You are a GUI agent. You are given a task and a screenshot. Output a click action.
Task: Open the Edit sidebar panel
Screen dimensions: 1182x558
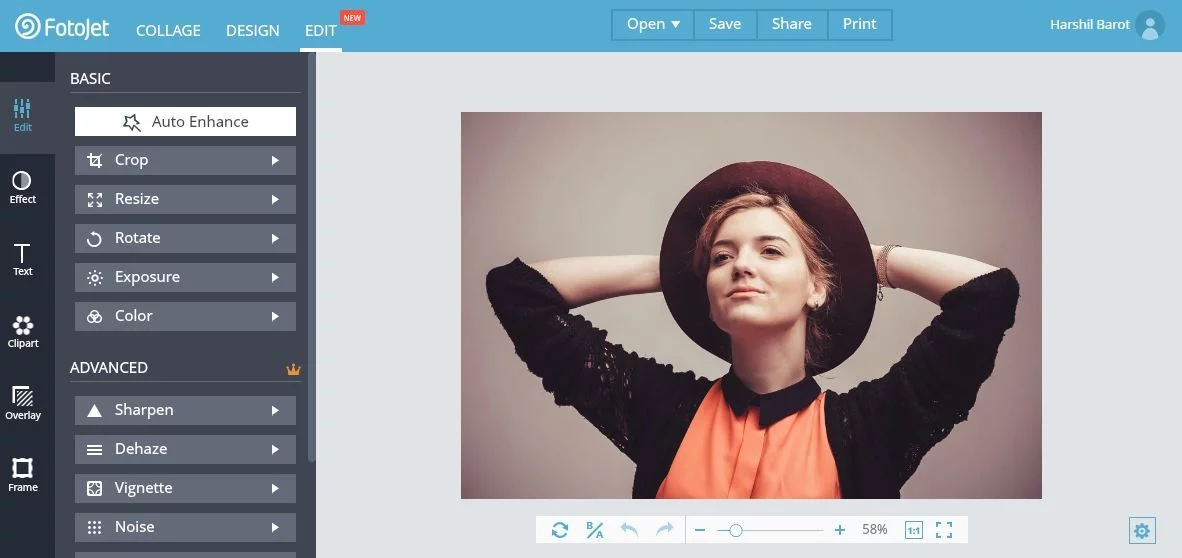click(x=23, y=115)
